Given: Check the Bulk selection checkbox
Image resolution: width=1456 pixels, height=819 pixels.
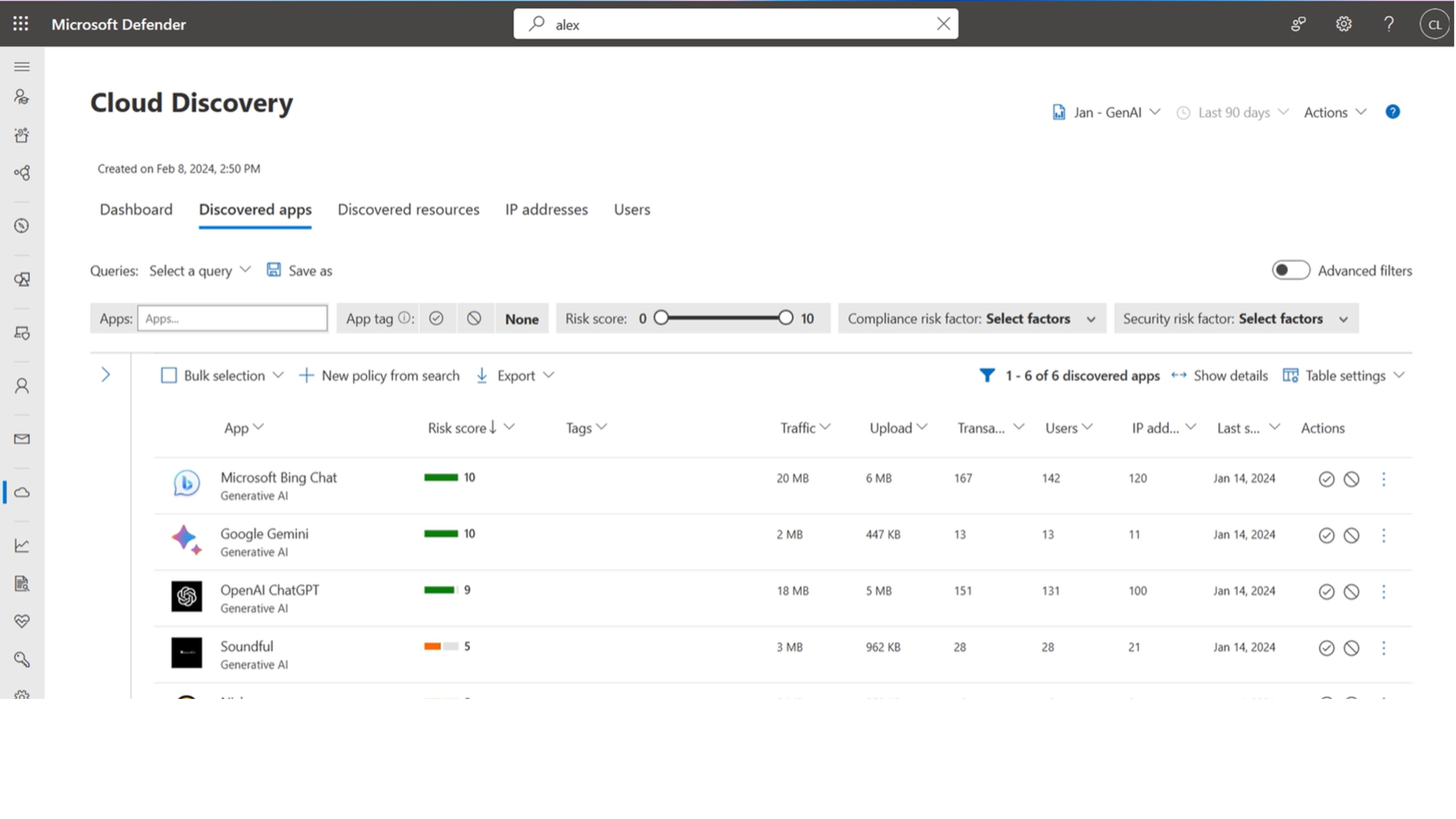Looking at the screenshot, I should coord(169,375).
